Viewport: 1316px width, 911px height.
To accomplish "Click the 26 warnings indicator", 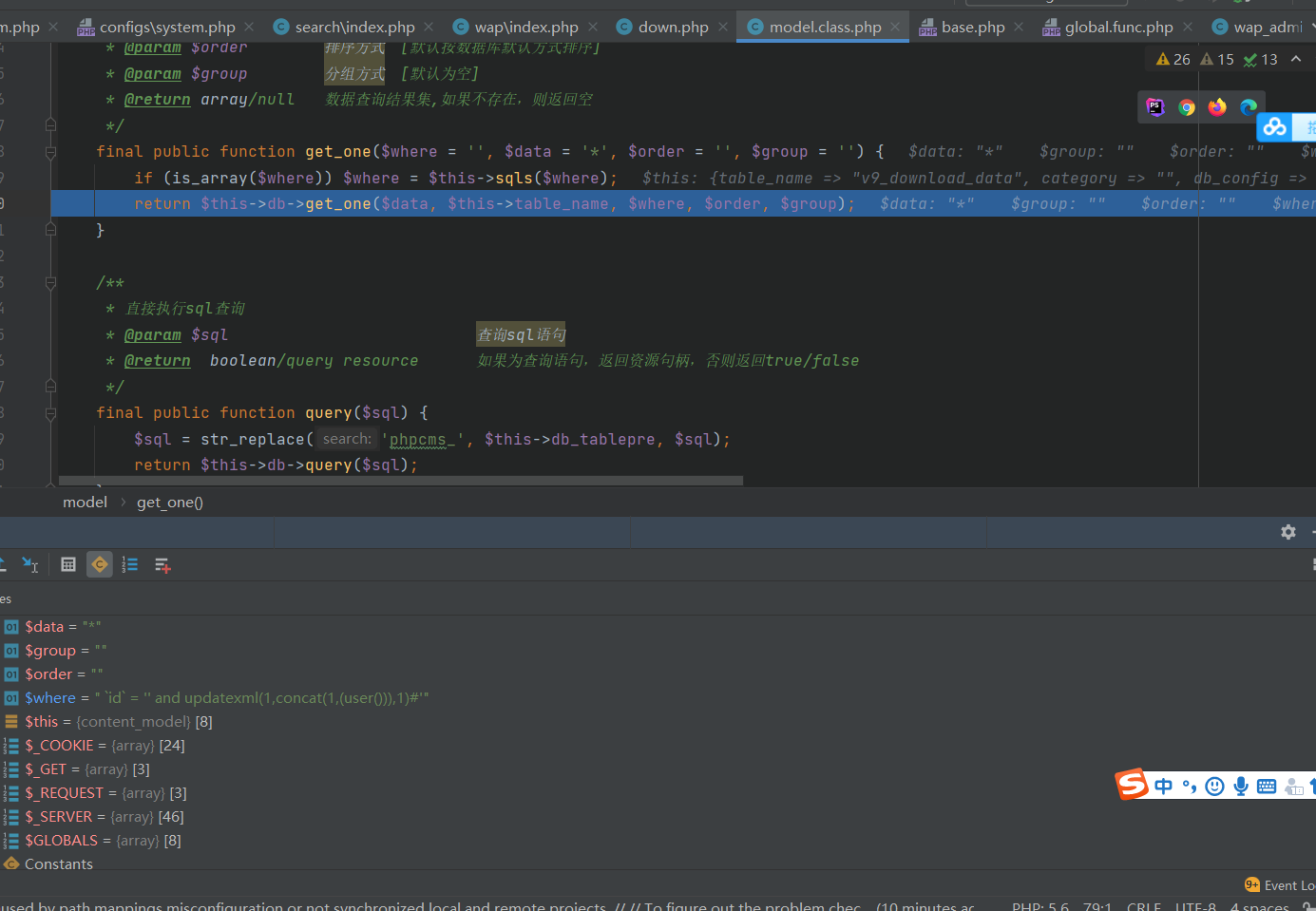I will pos(1173,59).
